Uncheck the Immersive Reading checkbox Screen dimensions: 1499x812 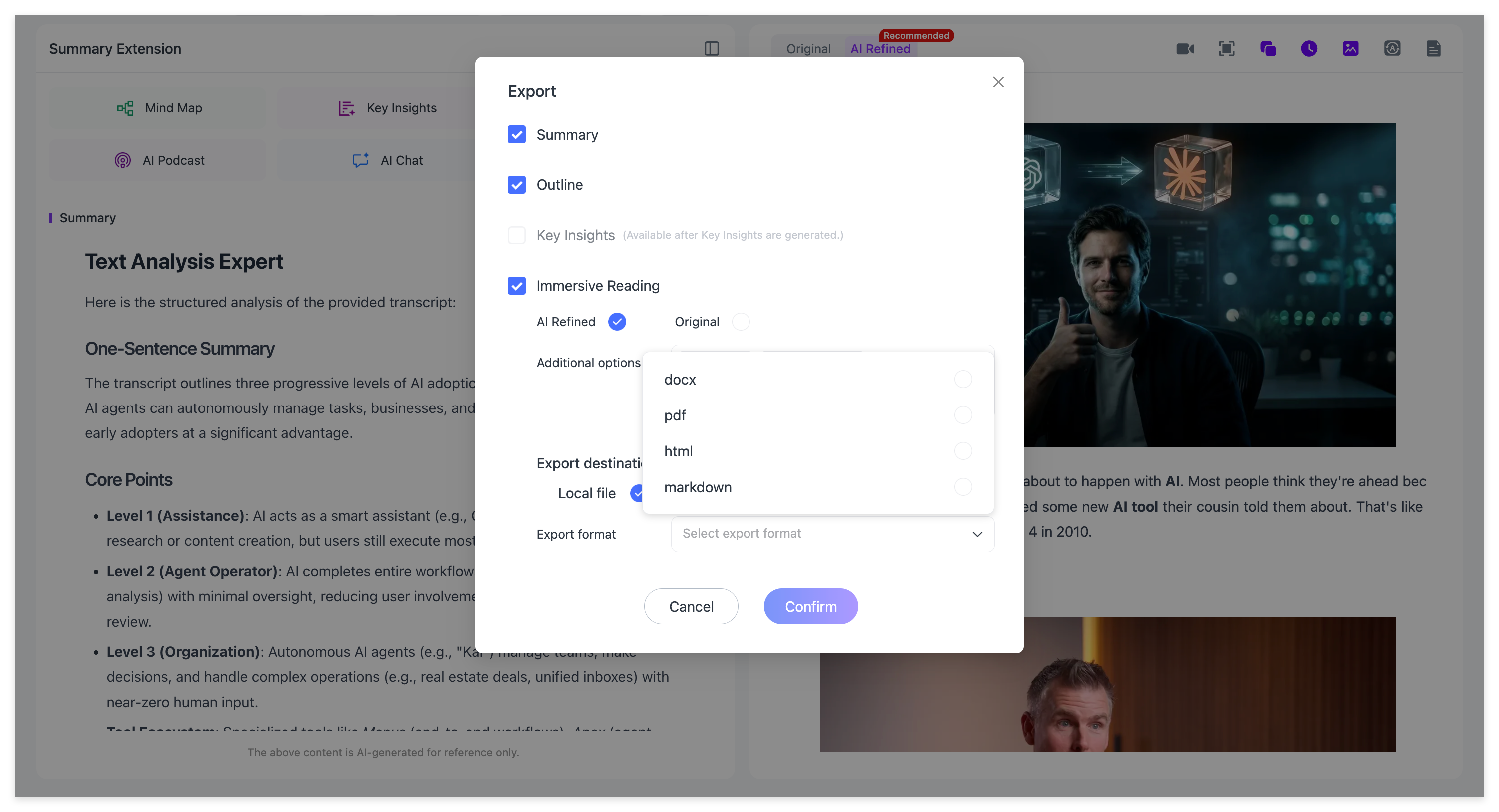[x=516, y=286]
